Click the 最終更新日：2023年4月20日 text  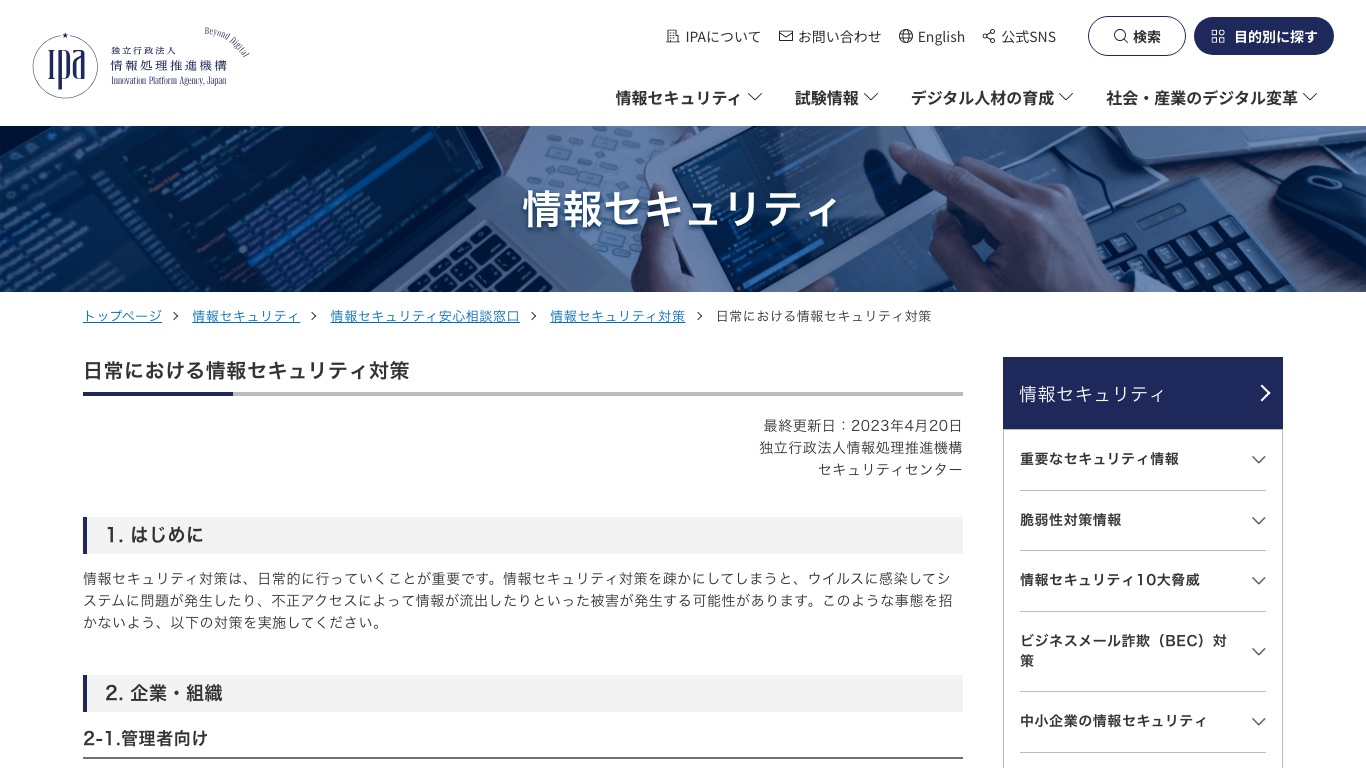863,426
